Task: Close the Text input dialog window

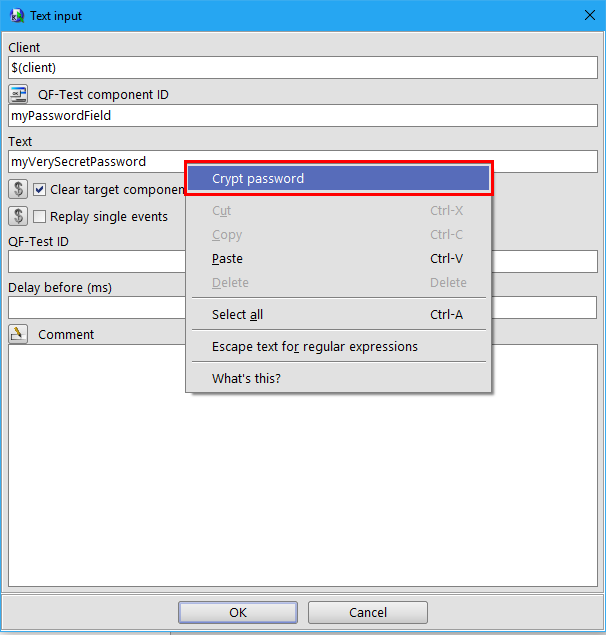Action: click(x=590, y=15)
